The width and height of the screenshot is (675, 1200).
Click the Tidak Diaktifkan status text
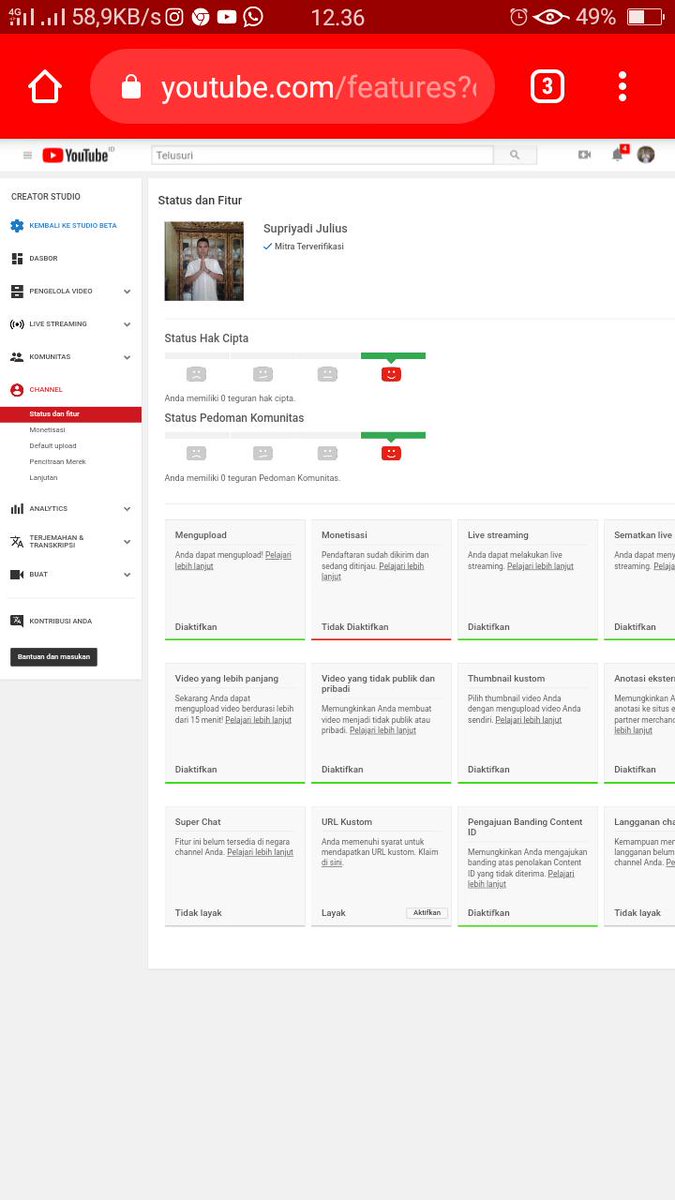(x=355, y=627)
